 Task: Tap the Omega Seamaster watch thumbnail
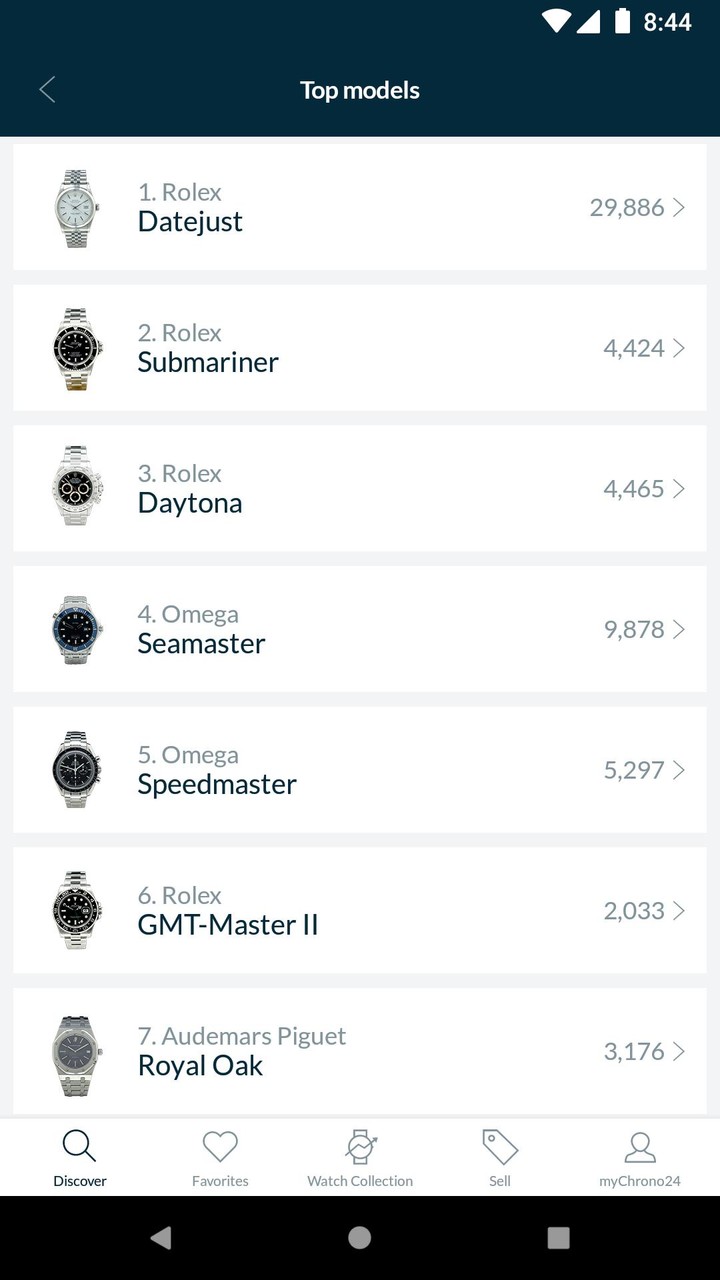(77, 630)
